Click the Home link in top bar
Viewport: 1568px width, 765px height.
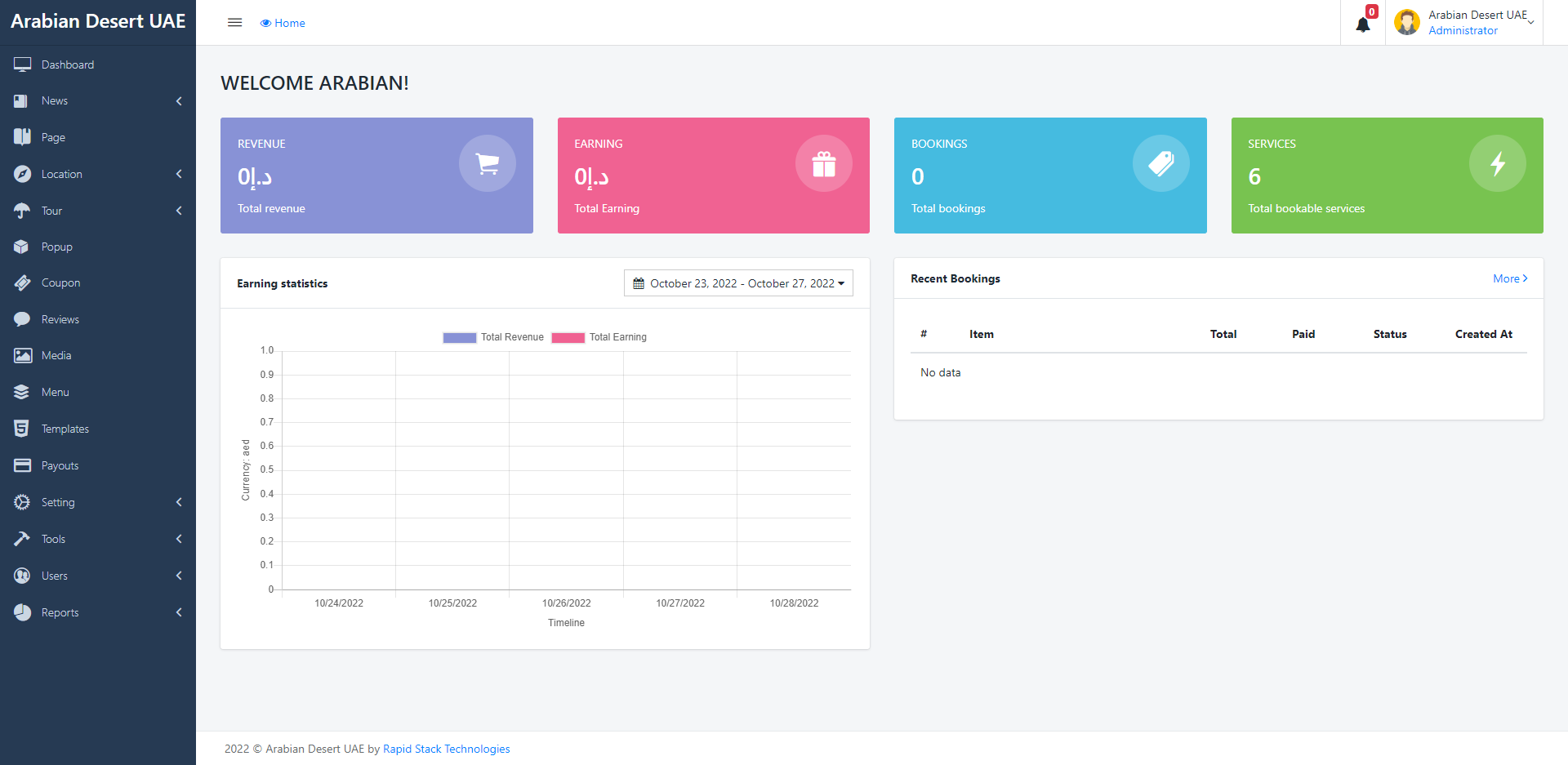283,23
